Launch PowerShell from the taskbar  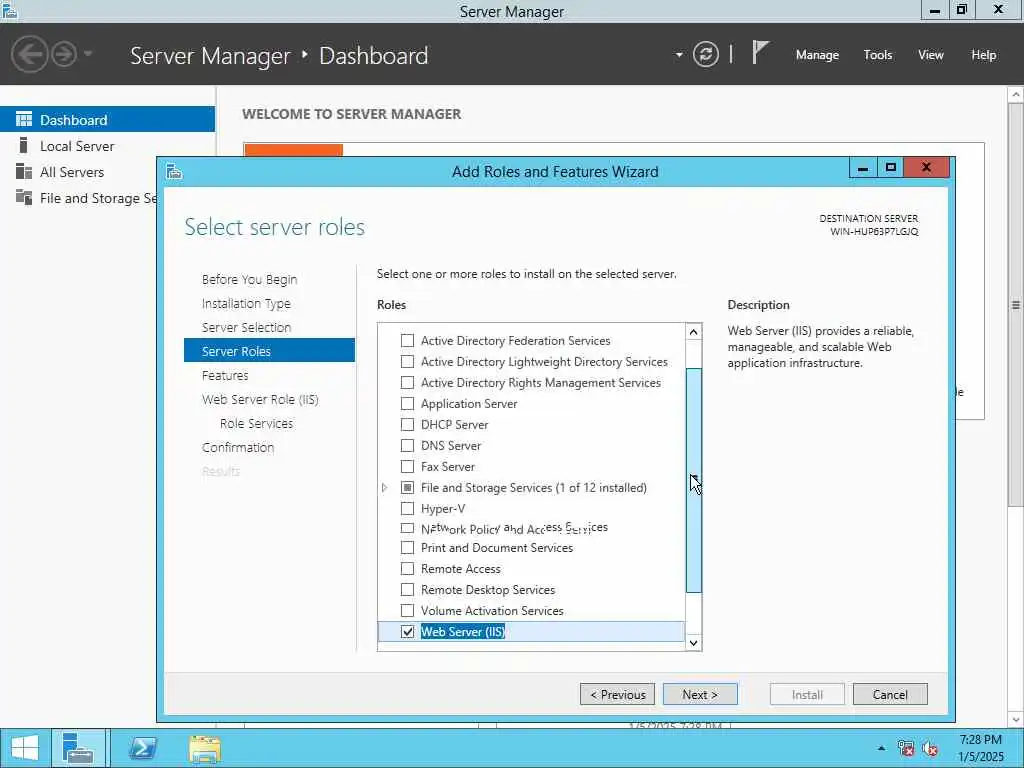pos(142,748)
